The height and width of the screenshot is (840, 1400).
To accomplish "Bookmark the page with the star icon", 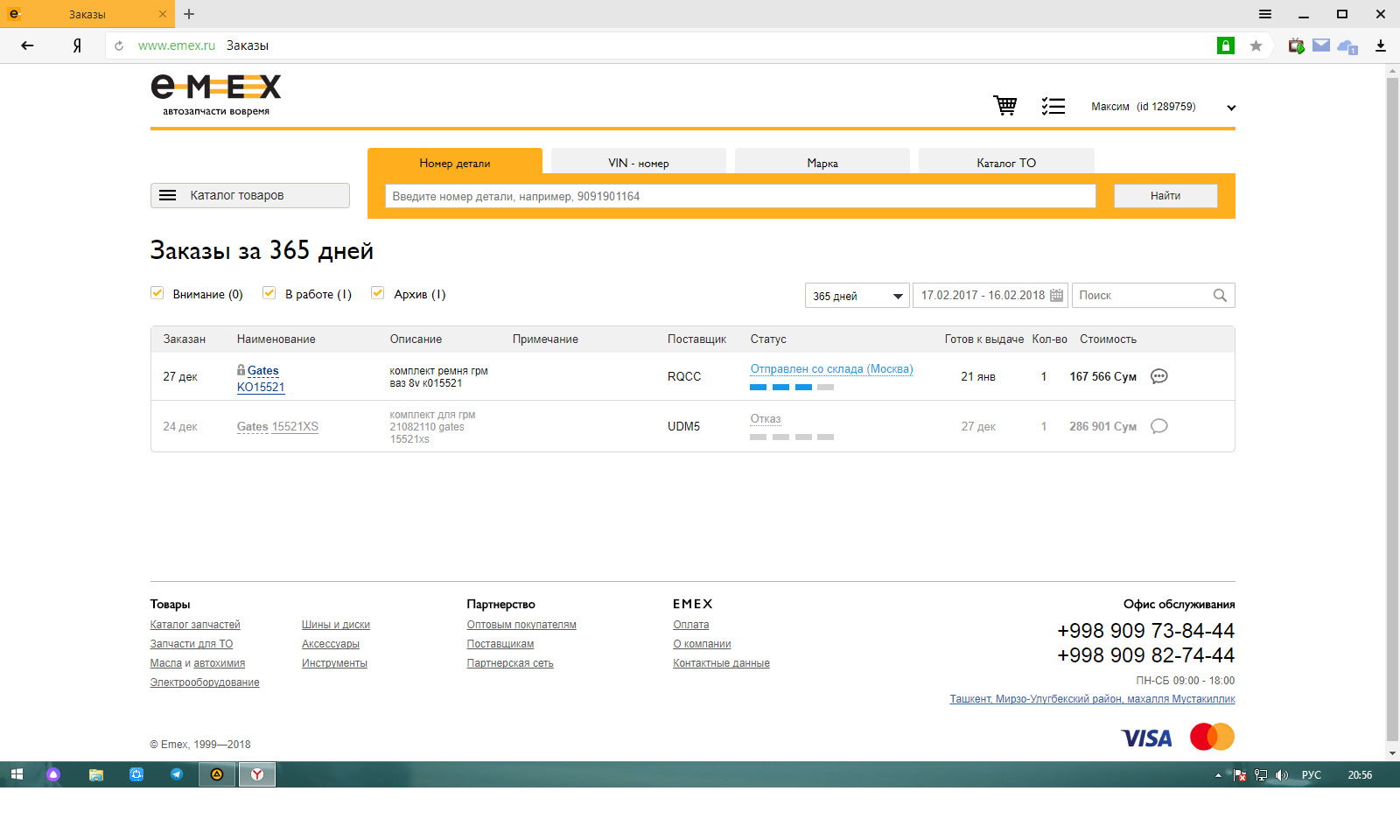I will pos(1256,45).
